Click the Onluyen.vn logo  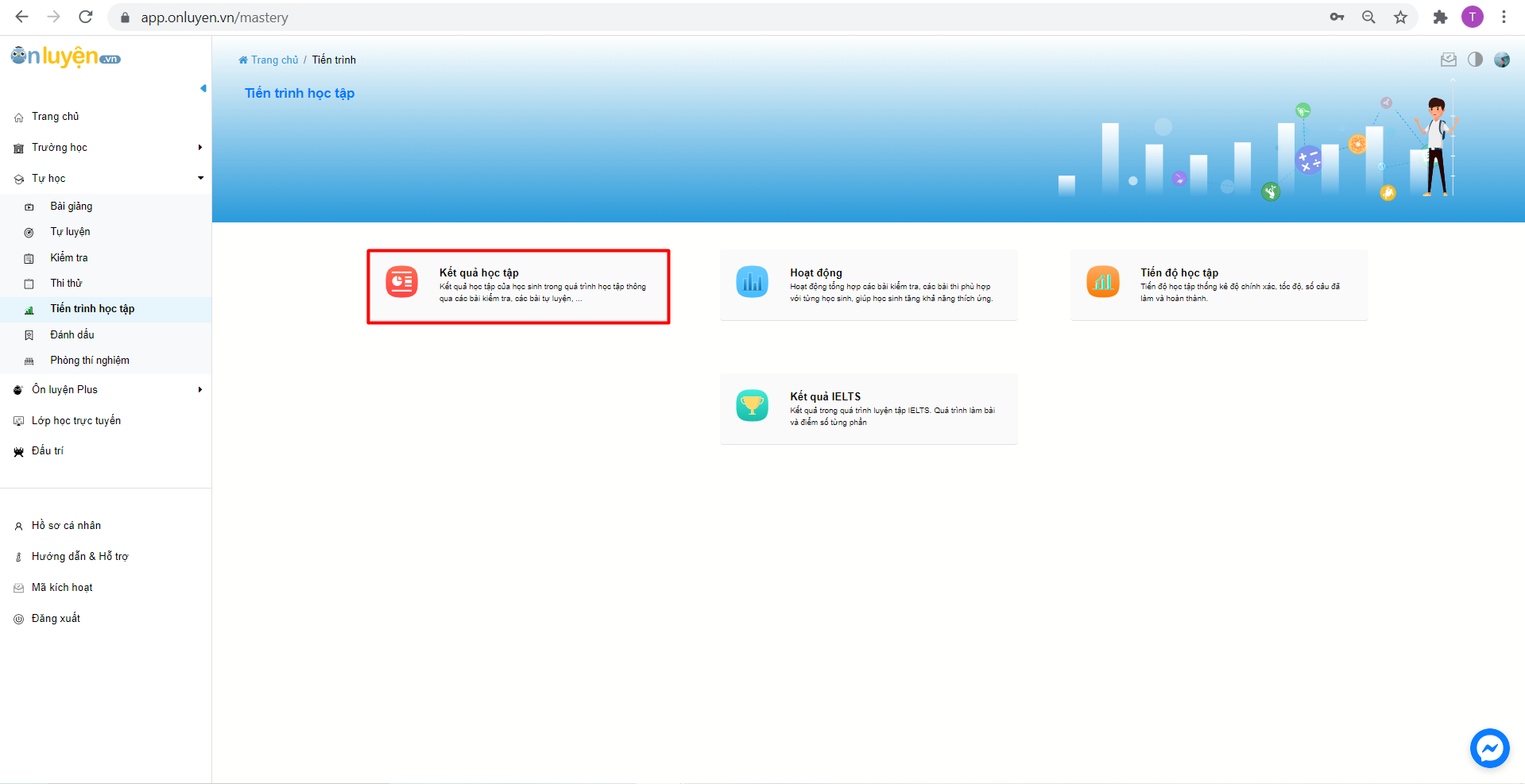coord(65,56)
